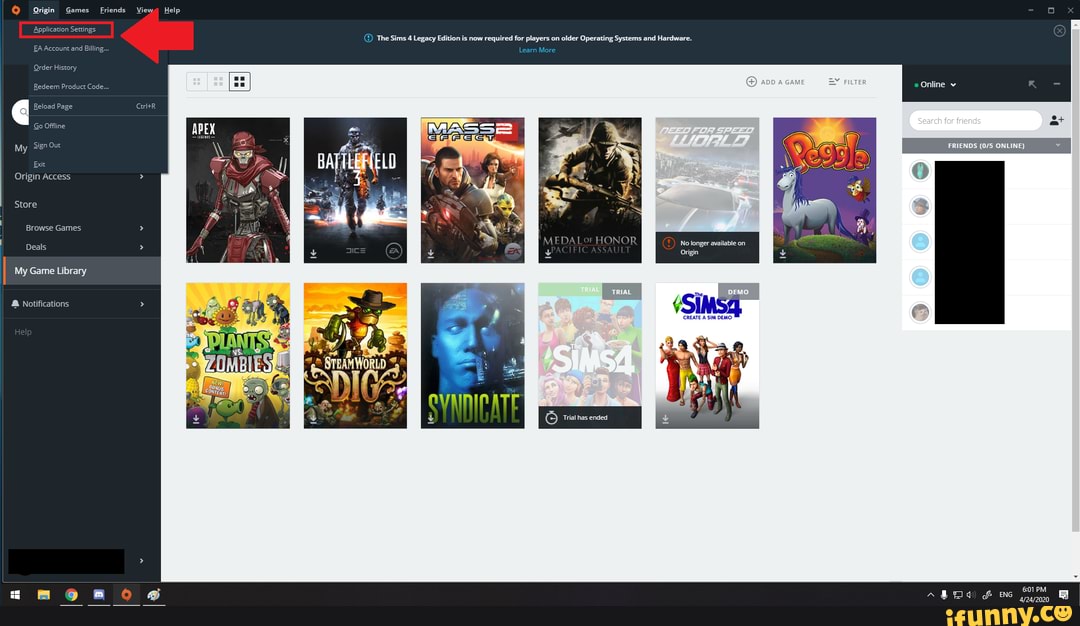The height and width of the screenshot is (626, 1080).
Task: Open the Help link in sidebar
Action: pyautogui.click(x=23, y=332)
